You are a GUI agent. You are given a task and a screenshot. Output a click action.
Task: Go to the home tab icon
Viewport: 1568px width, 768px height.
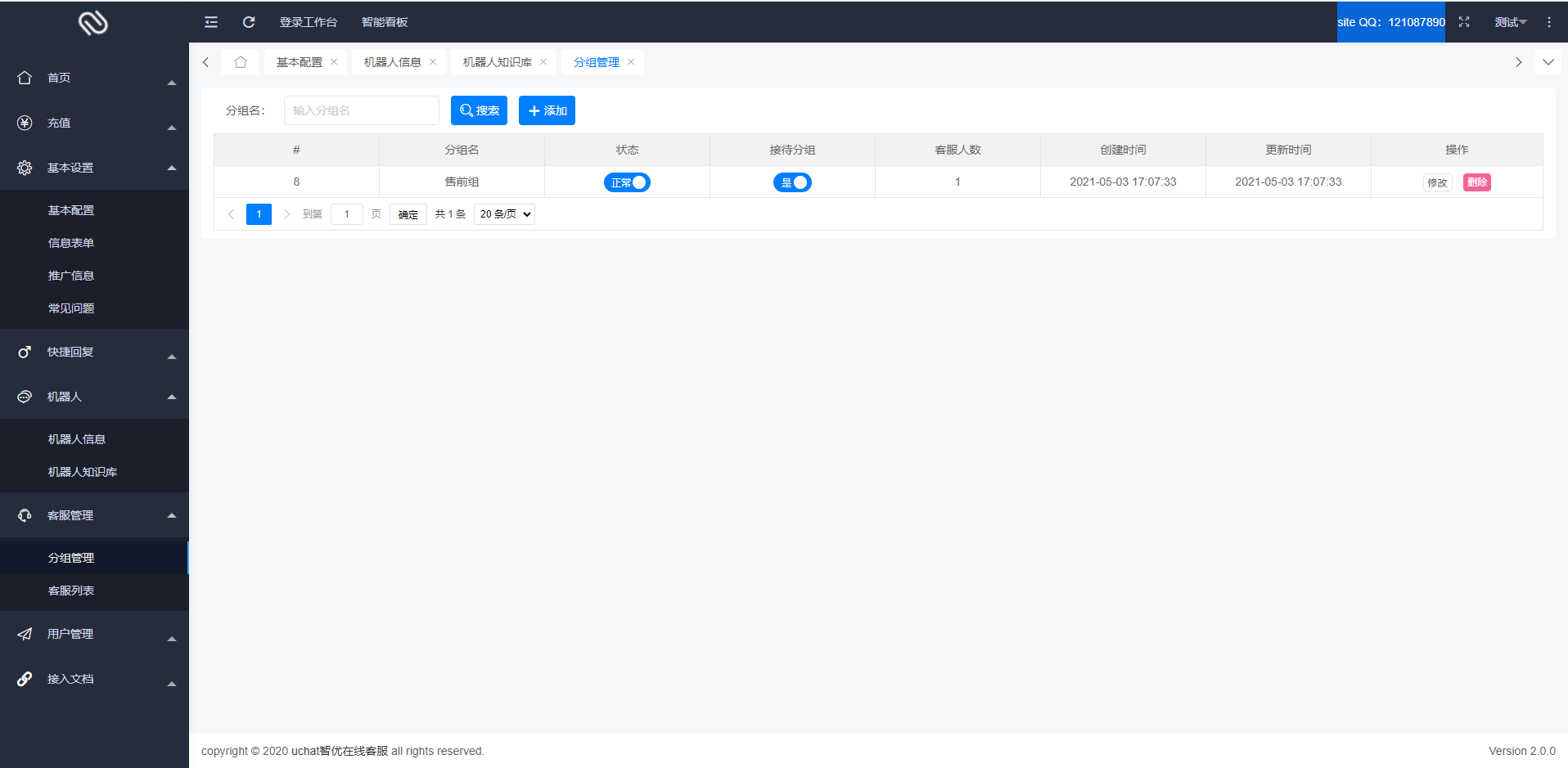241,62
